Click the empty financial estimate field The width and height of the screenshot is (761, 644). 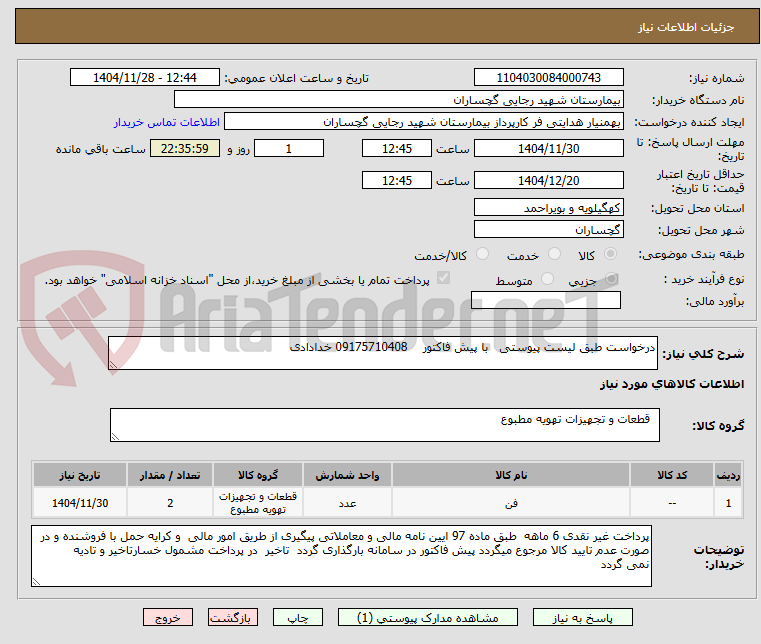pos(546,300)
